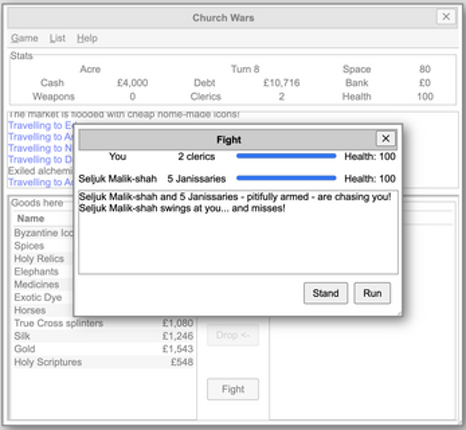Select Elephants in the goods list
This screenshot has width=466, height=430.
pyautogui.click(x=43, y=272)
